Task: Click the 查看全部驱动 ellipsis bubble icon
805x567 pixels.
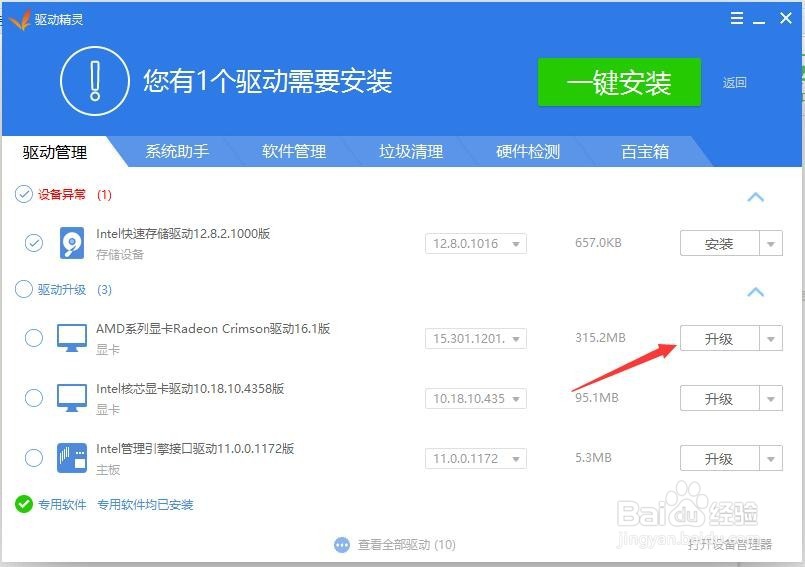Action: click(342, 545)
